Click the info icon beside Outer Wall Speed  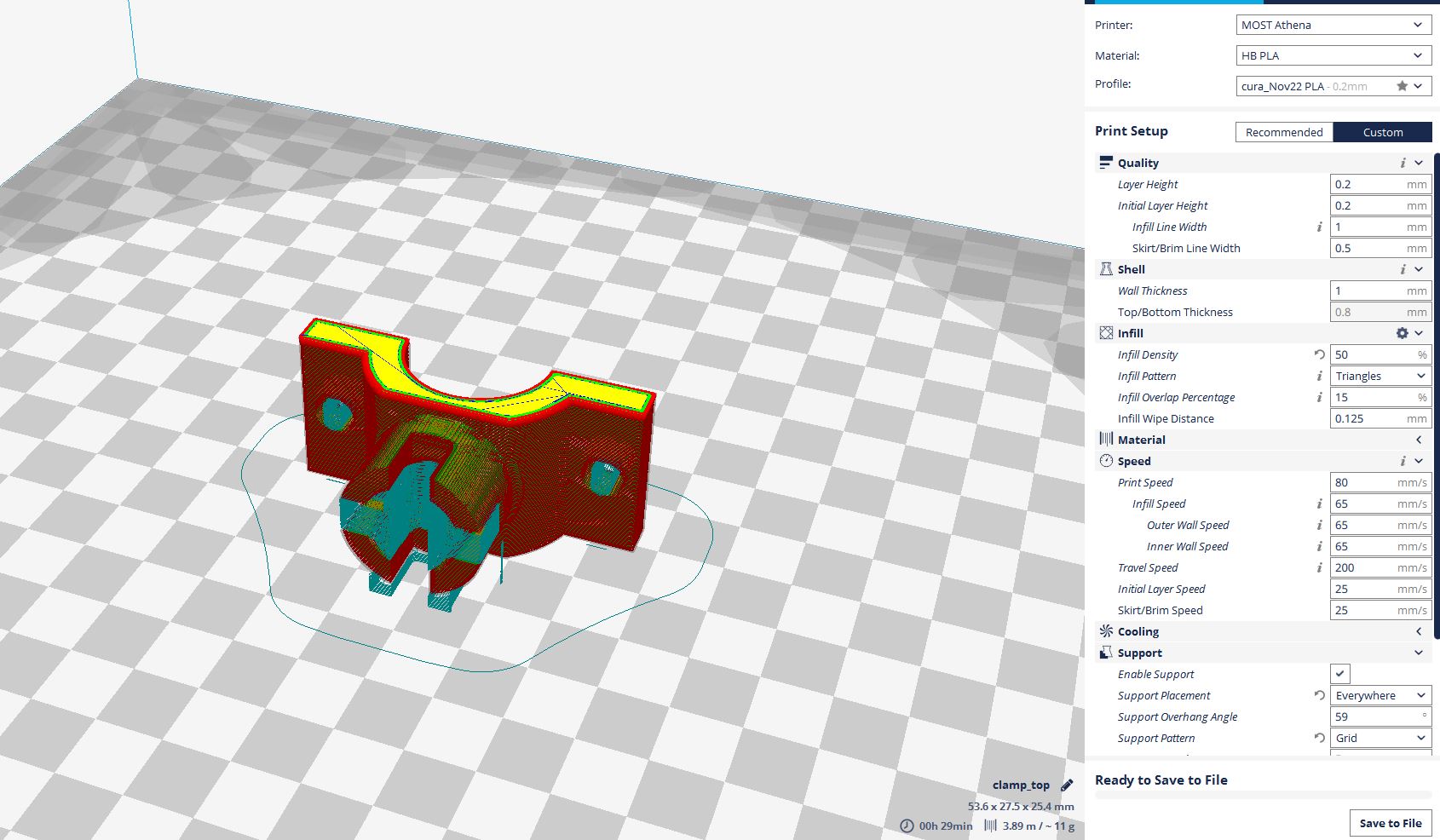[x=1319, y=525]
